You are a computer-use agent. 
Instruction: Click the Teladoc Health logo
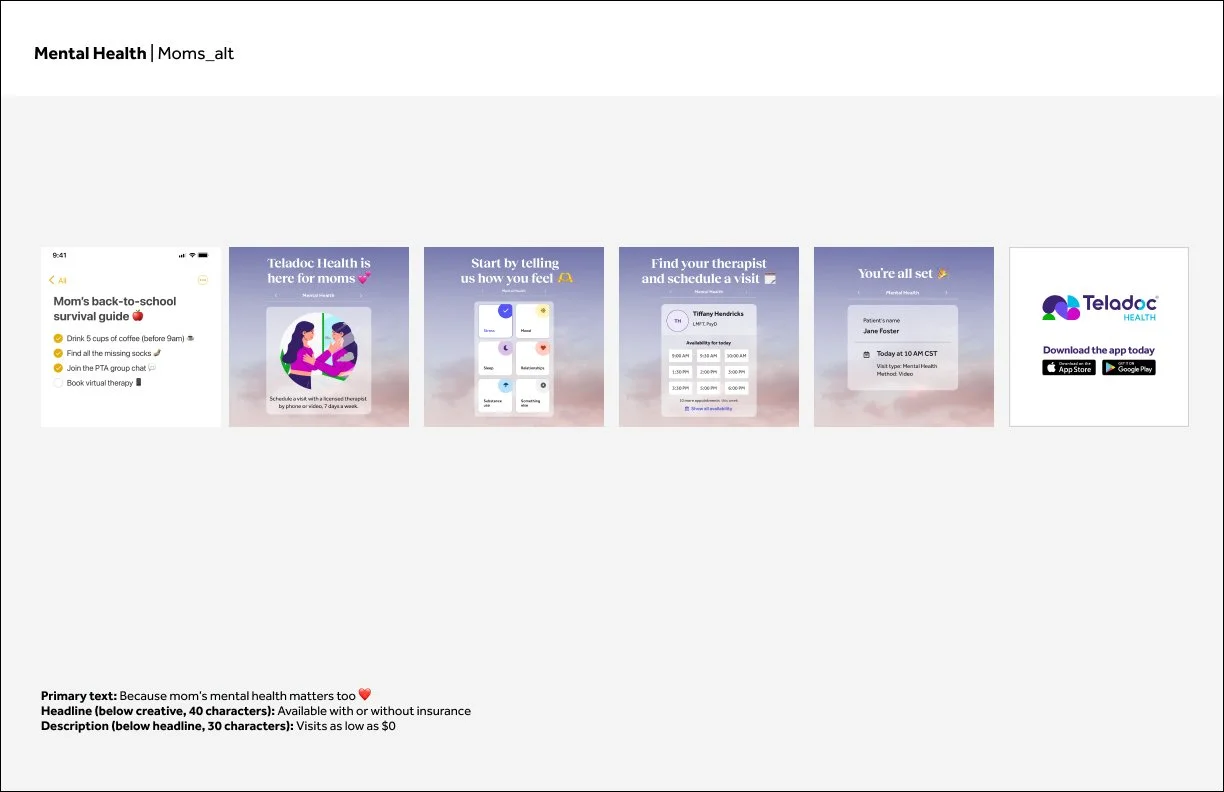click(1099, 307)
